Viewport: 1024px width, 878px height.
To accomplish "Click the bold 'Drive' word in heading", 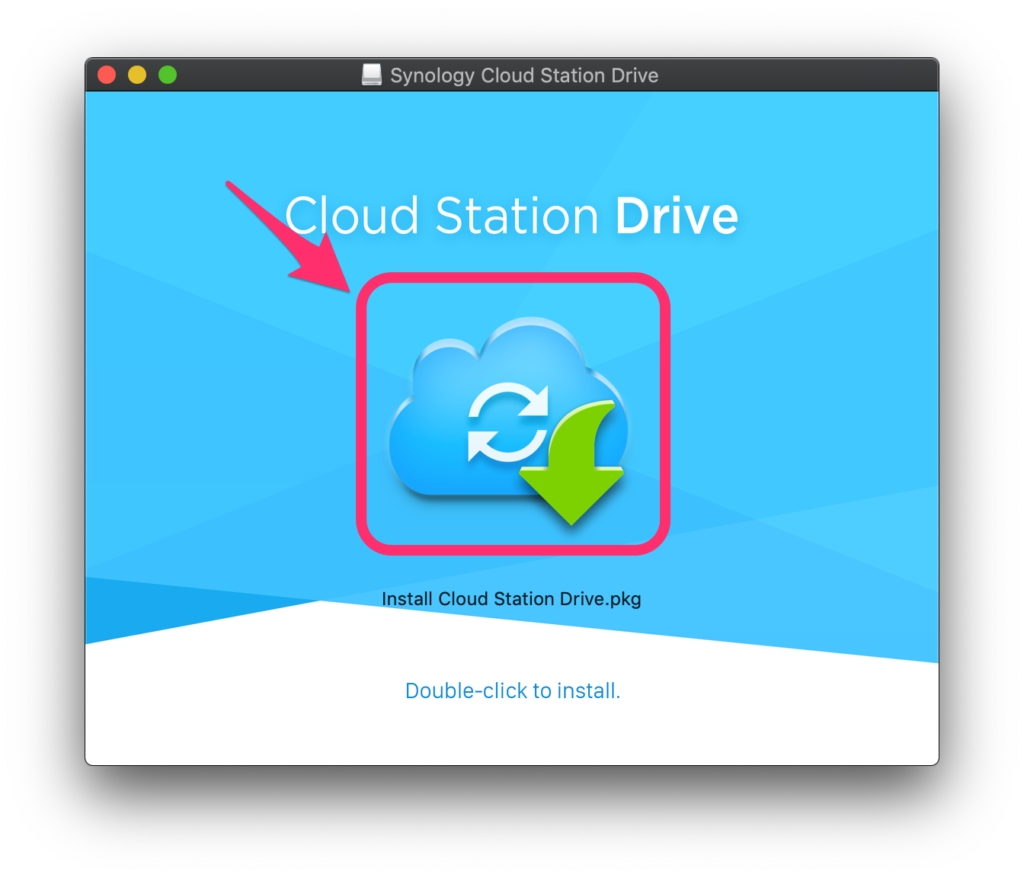I will pos(676,216).
